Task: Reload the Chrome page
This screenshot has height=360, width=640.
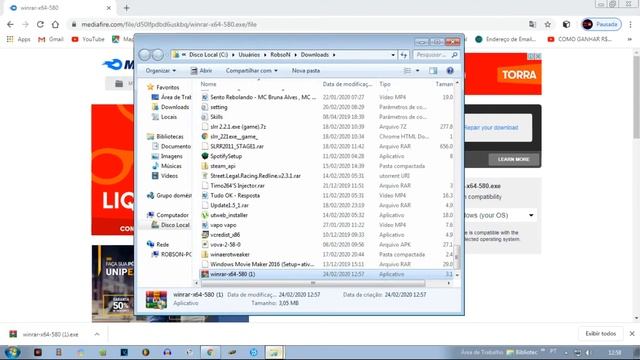Action: (x=40, y=24)
